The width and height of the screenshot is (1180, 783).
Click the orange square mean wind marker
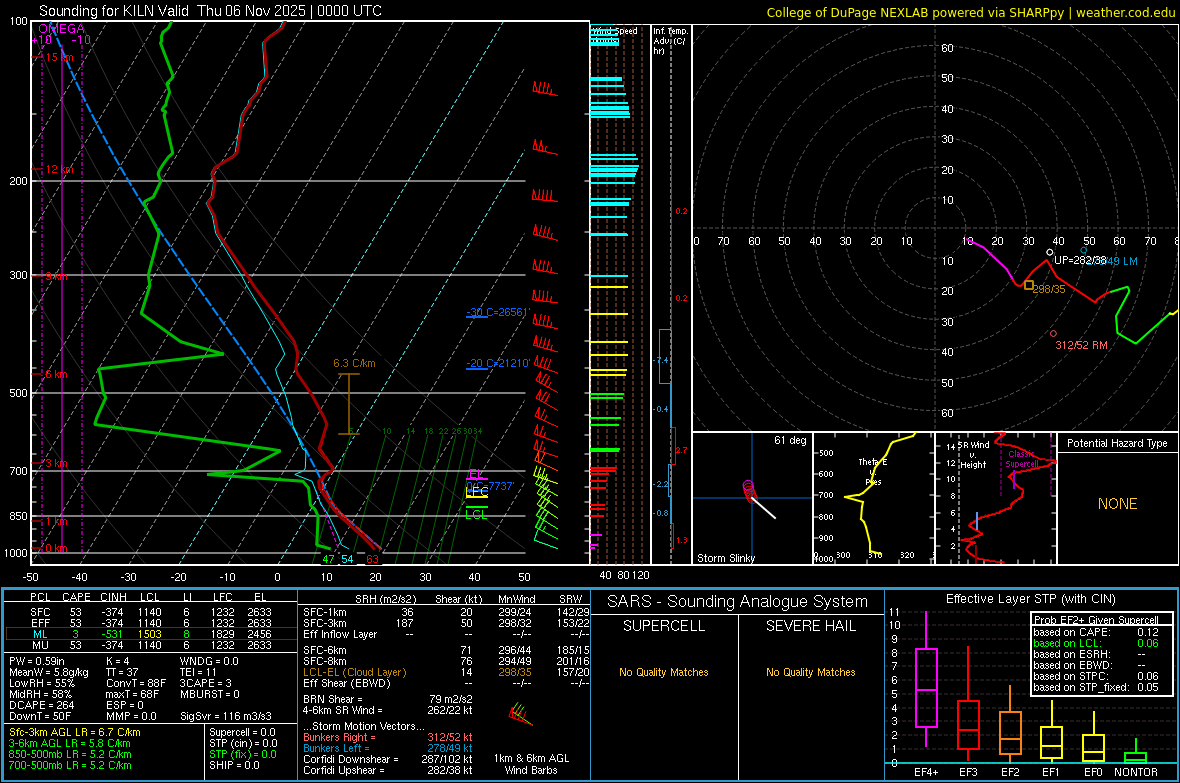click(x=1029, y=285)
